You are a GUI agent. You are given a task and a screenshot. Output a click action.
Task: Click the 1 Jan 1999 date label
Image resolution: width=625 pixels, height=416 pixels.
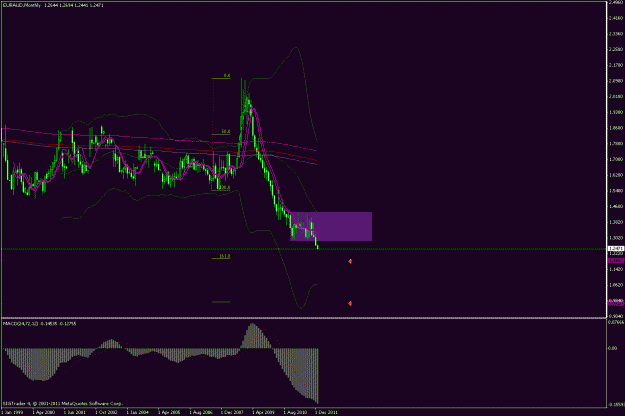point(13,412)
